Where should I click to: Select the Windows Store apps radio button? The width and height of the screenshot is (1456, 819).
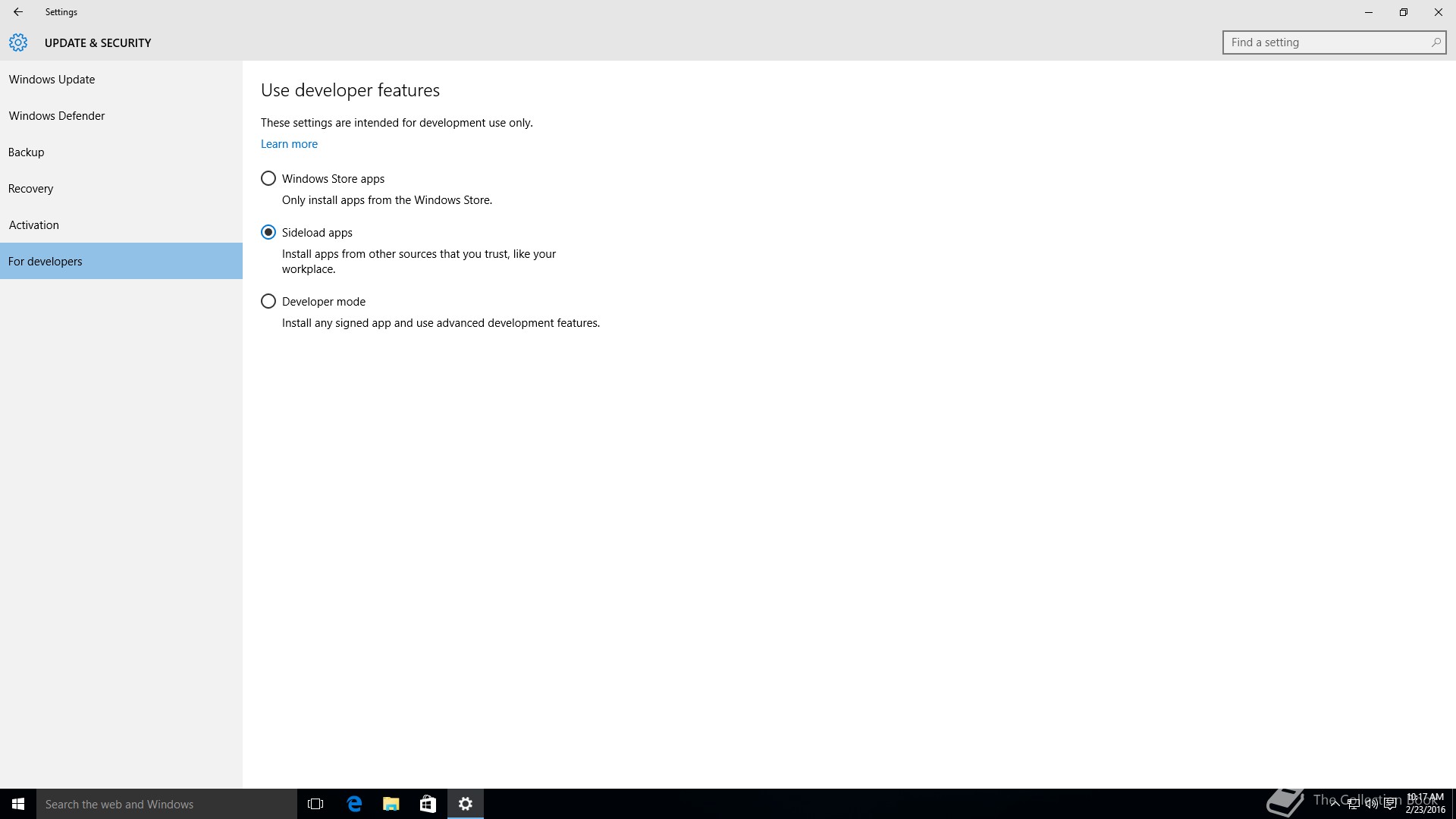point(268,179)
